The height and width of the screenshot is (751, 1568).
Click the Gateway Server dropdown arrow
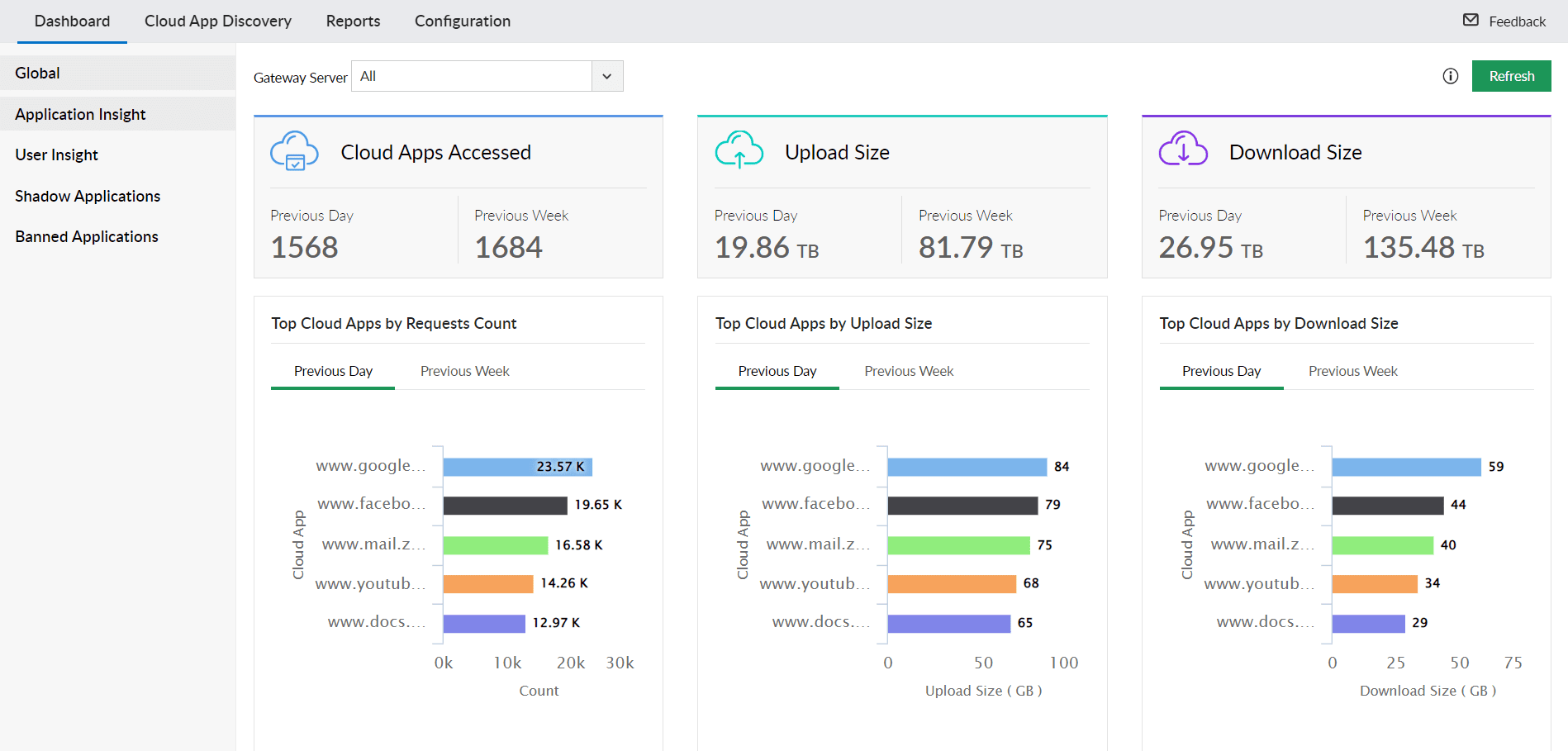[606, 76]
